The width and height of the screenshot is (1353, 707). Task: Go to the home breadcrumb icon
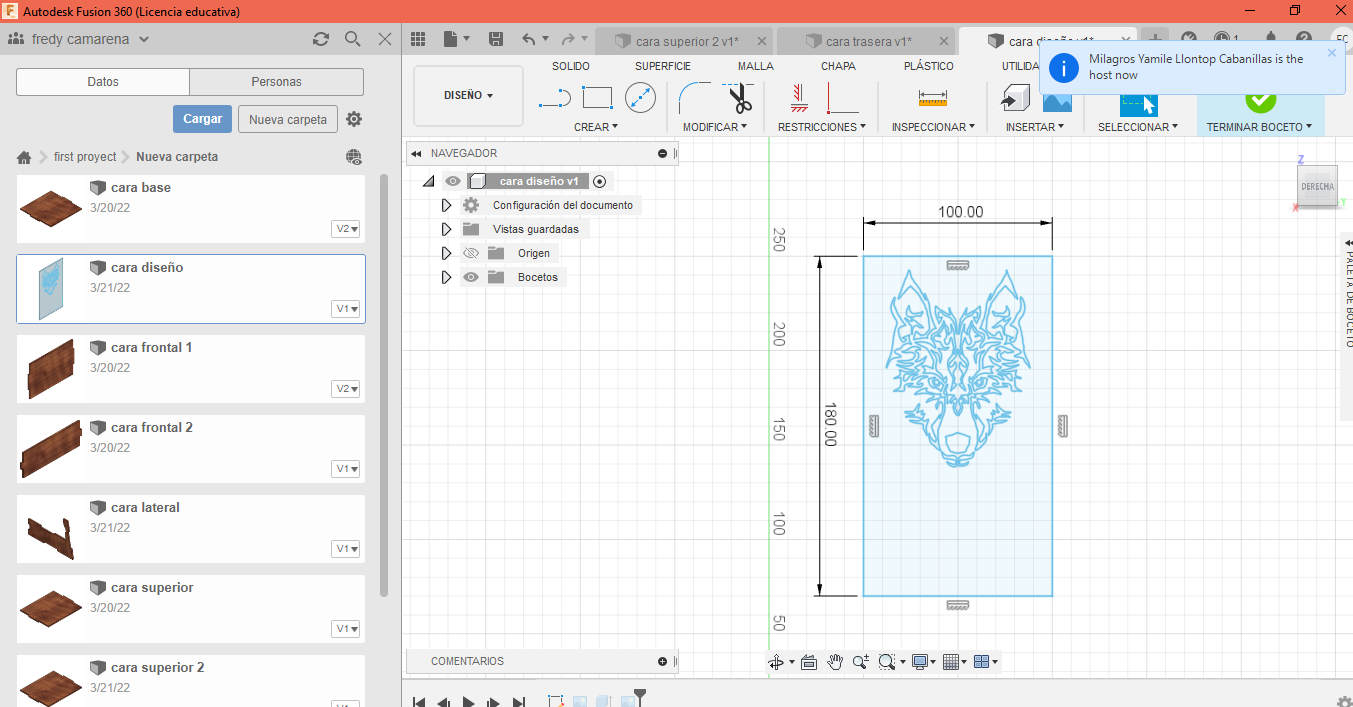[x=25, y=157]
